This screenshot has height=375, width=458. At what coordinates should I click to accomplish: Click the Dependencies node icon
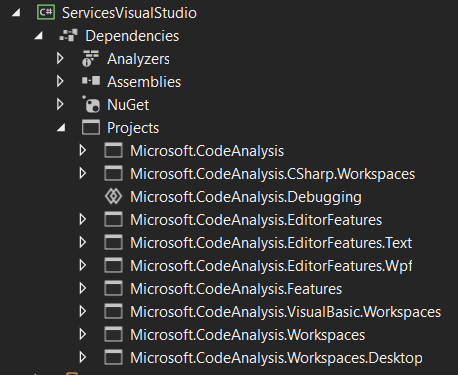tap(68, 35)
